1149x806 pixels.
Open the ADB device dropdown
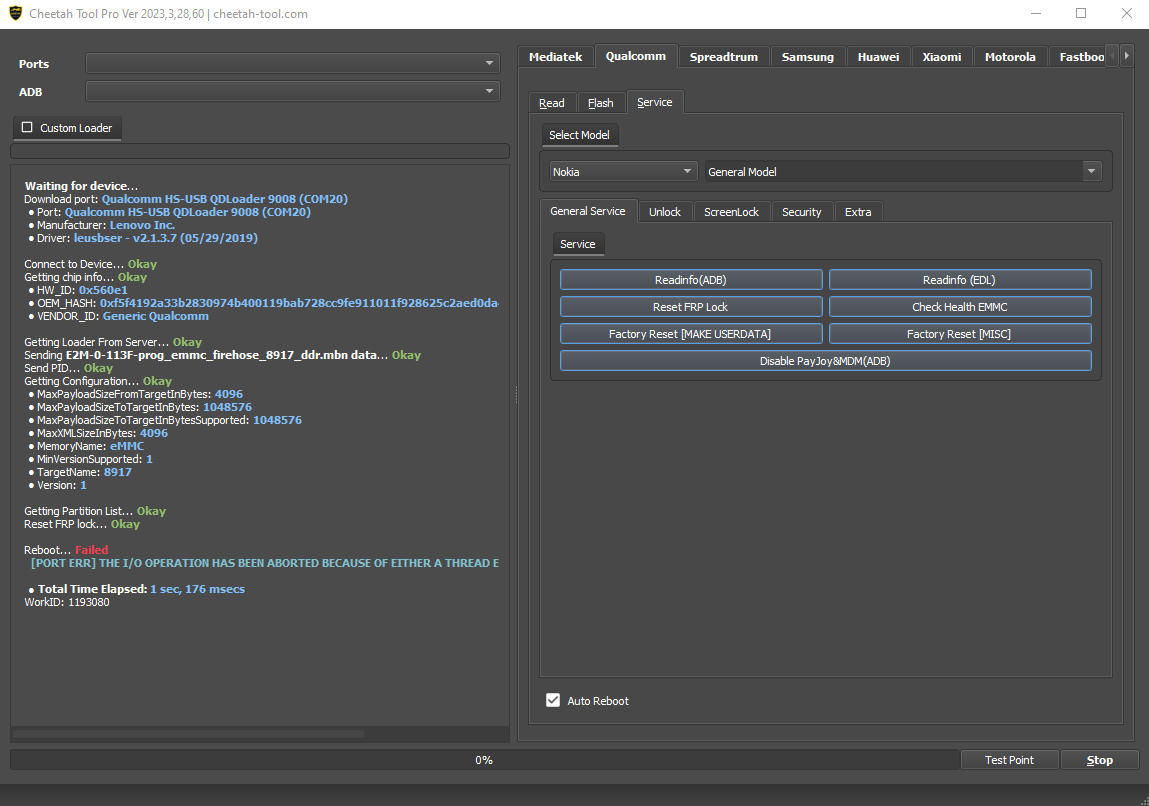tap(292, 92)
